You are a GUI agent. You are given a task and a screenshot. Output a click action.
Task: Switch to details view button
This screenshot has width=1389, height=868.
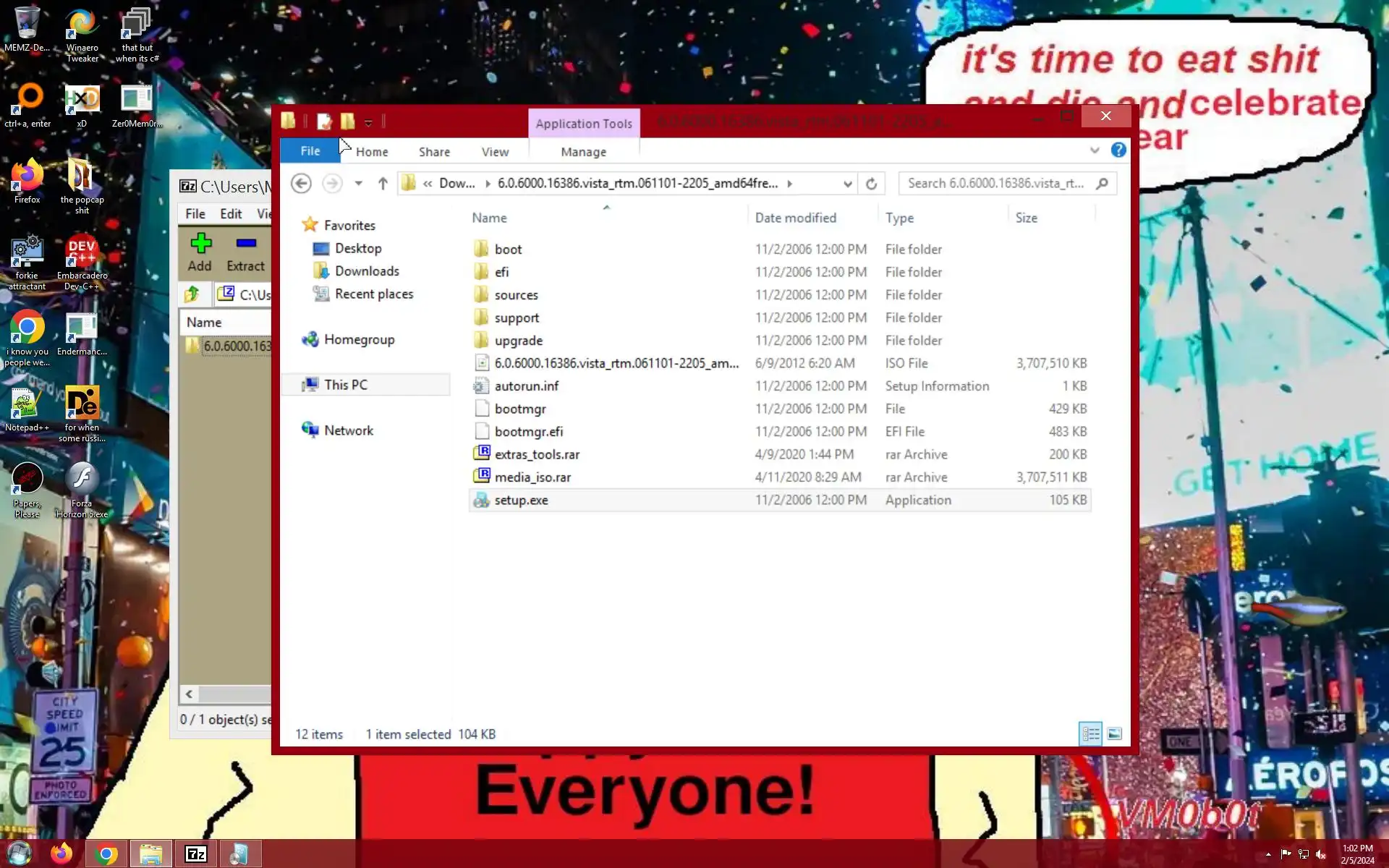point(1090,733)
